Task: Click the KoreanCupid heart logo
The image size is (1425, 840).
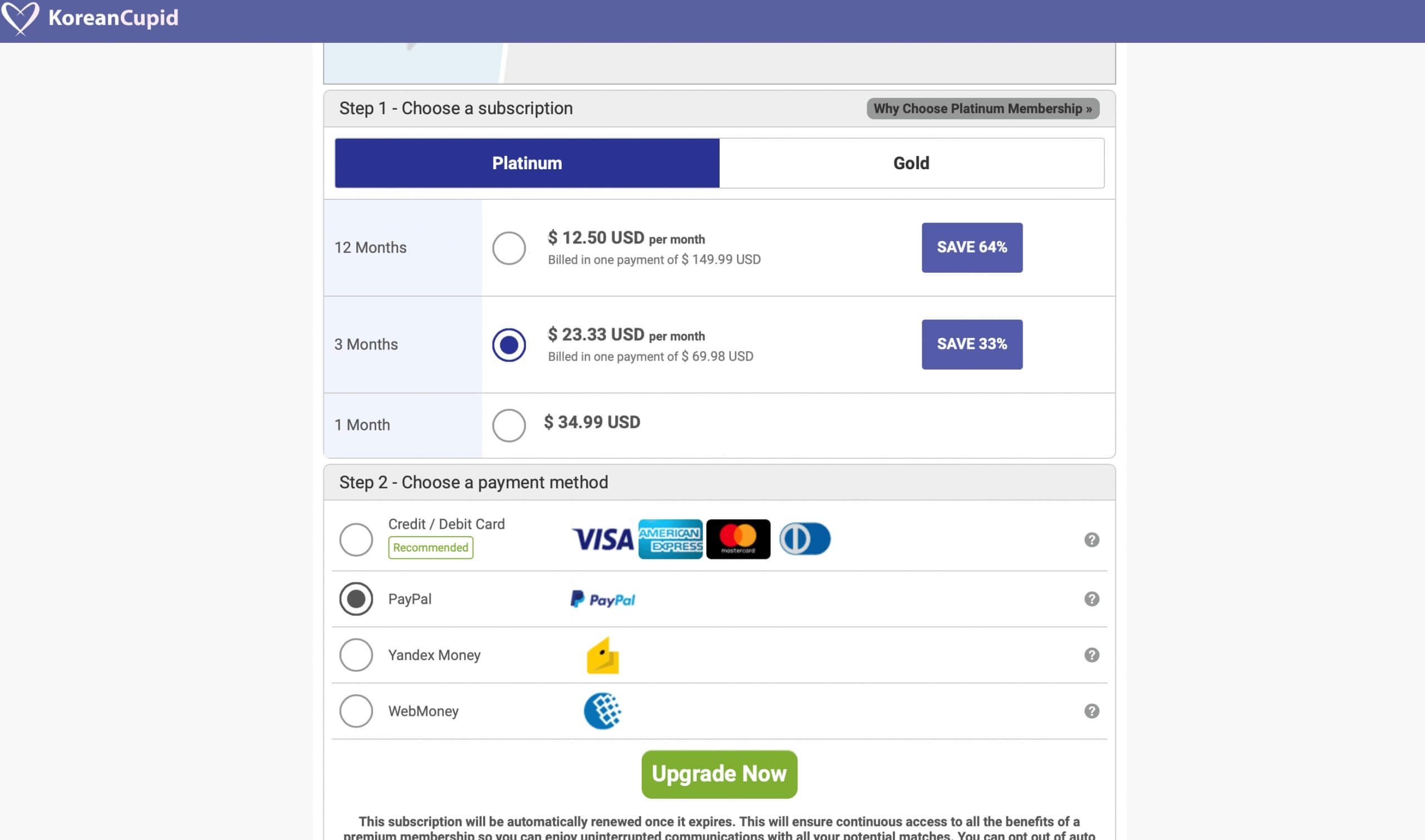Action: coord(21,18)
